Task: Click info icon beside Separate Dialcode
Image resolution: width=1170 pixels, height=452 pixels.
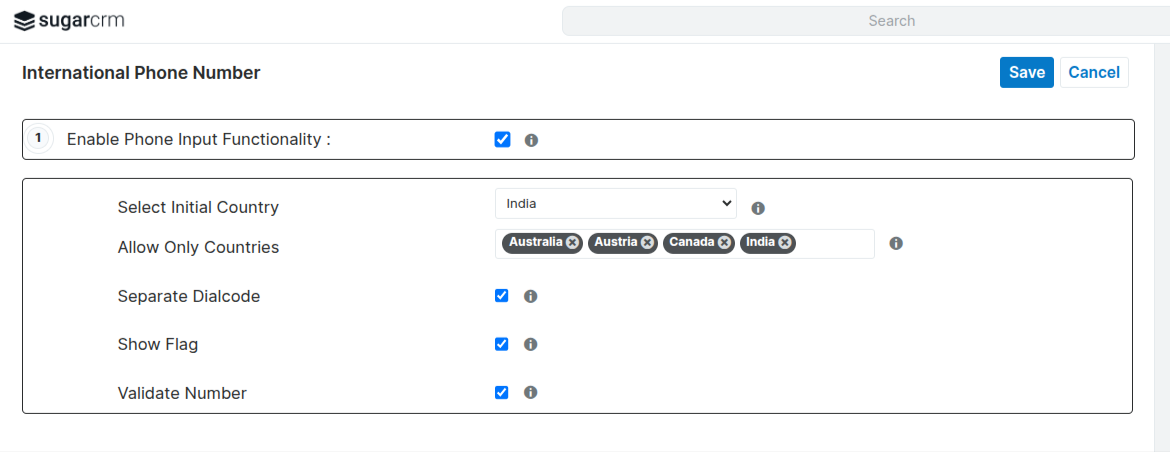Action: (531, 296)
